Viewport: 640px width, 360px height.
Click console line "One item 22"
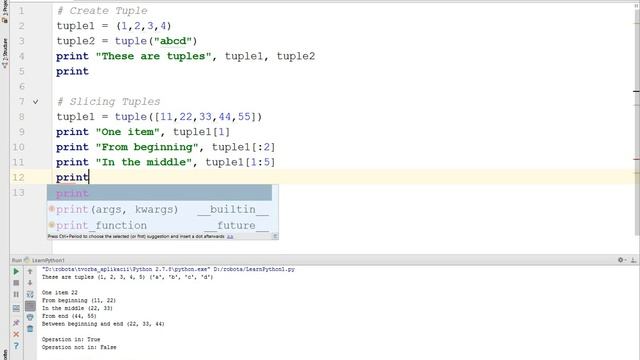click(x=60, y=293)
